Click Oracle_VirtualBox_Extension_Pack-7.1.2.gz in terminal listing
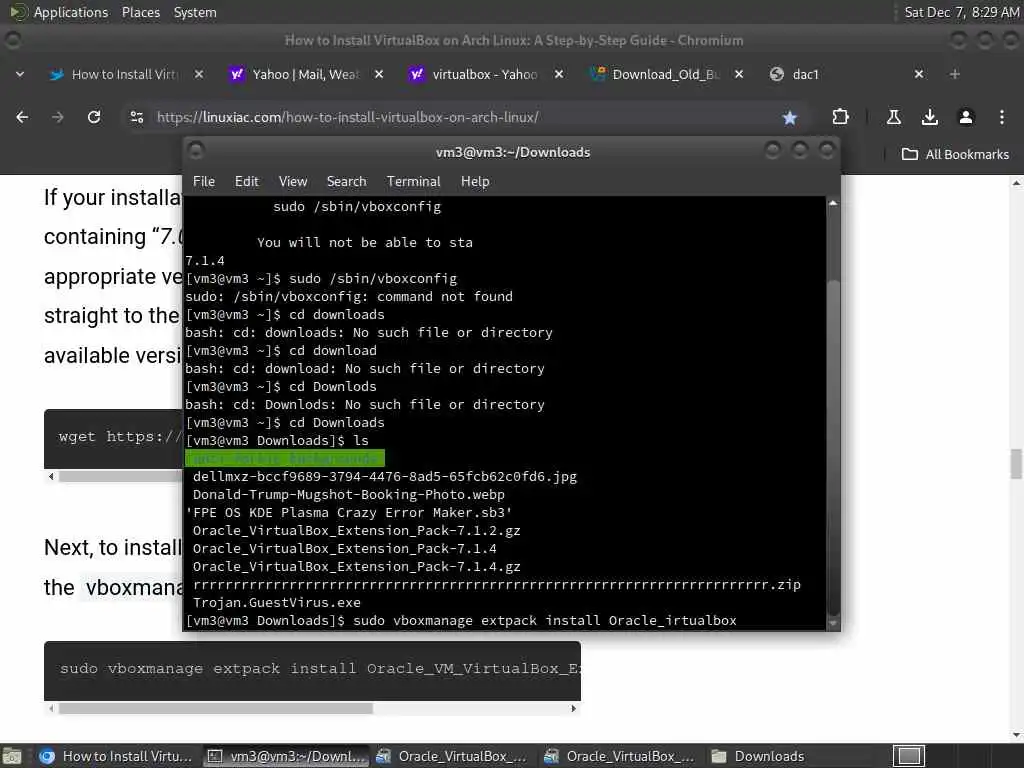Screen dimensions: 1024x768 (x=357, y=531)
